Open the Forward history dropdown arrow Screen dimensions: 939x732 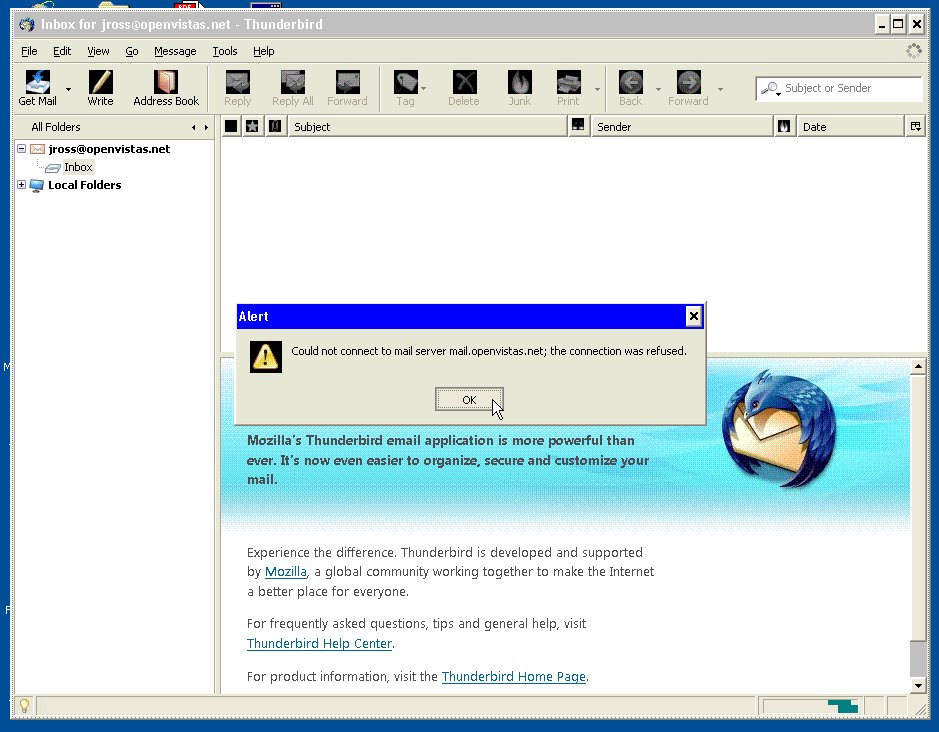click(720, 89)
